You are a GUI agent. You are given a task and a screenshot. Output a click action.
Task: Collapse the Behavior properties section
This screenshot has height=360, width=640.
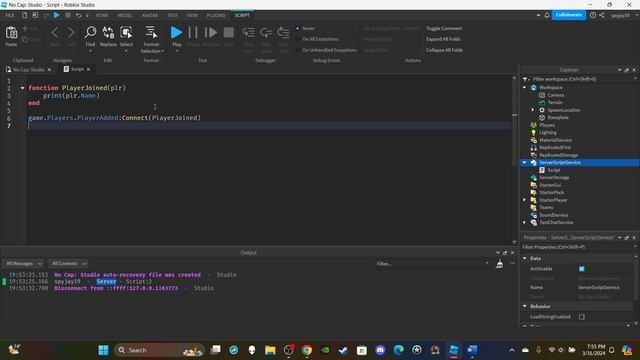(x=525, y=306)
